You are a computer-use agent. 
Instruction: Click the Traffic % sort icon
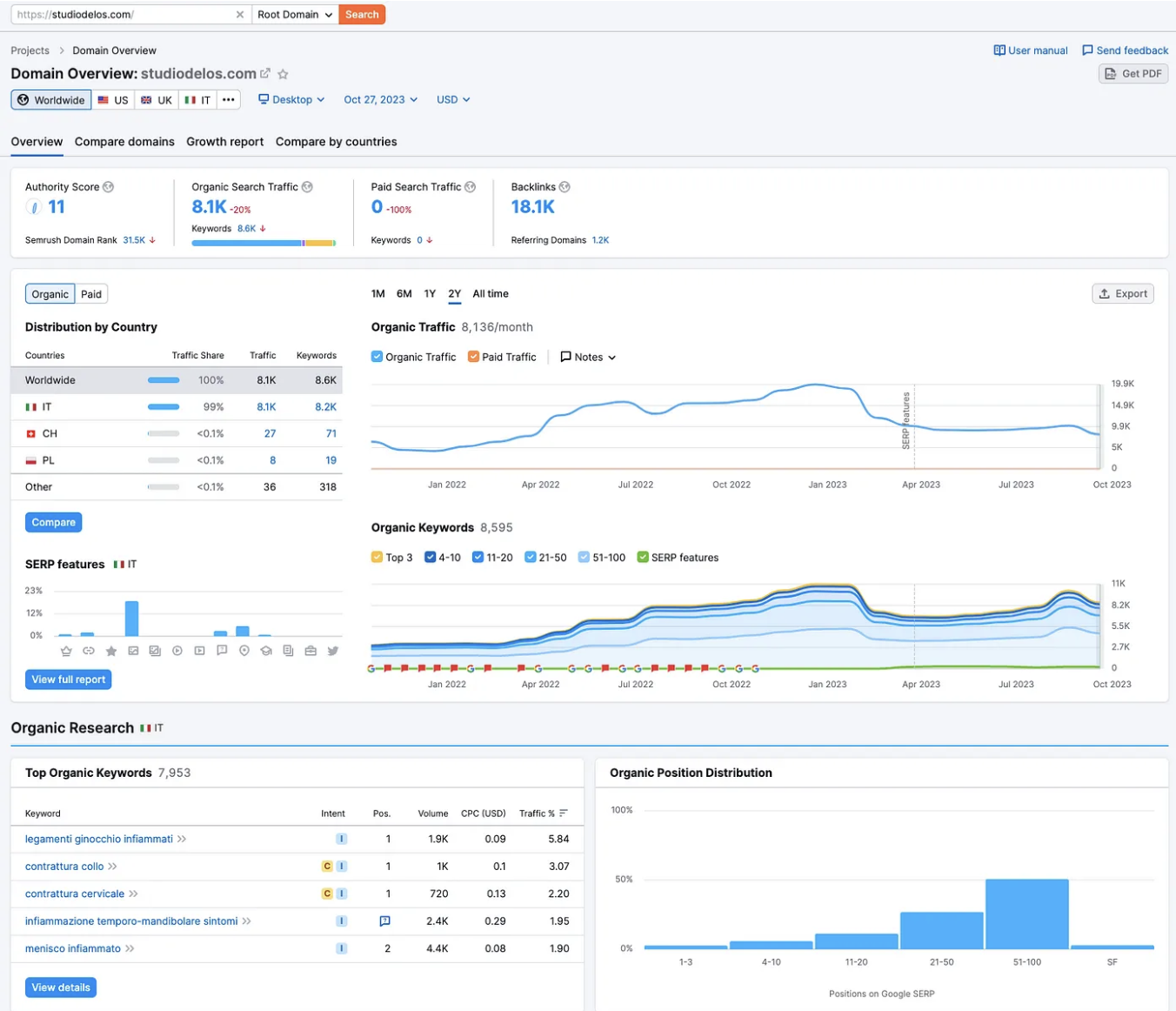(x=564, y=813)
